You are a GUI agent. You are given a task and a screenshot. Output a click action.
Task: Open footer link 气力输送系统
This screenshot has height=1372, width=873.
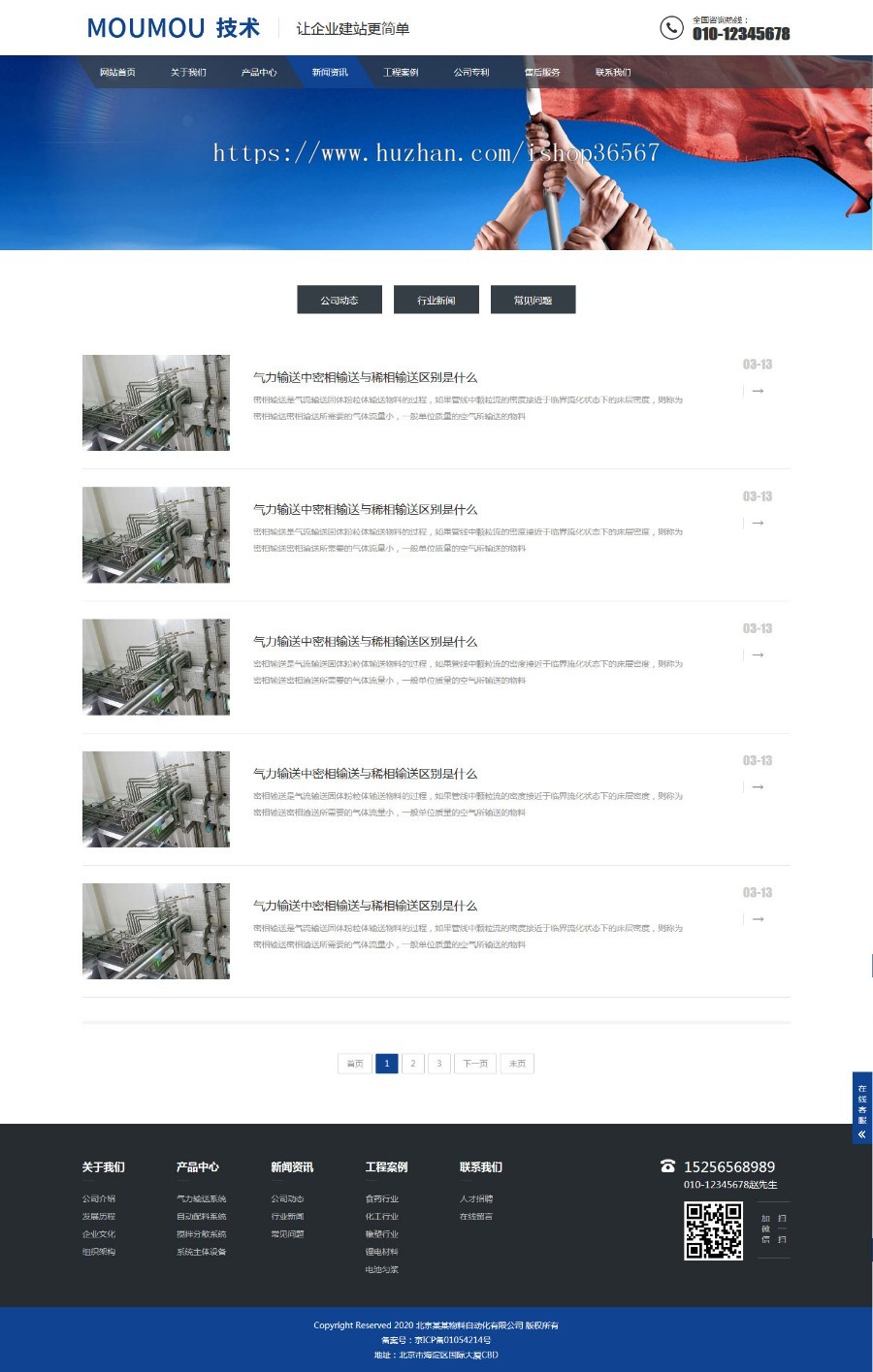[201, 1199]
